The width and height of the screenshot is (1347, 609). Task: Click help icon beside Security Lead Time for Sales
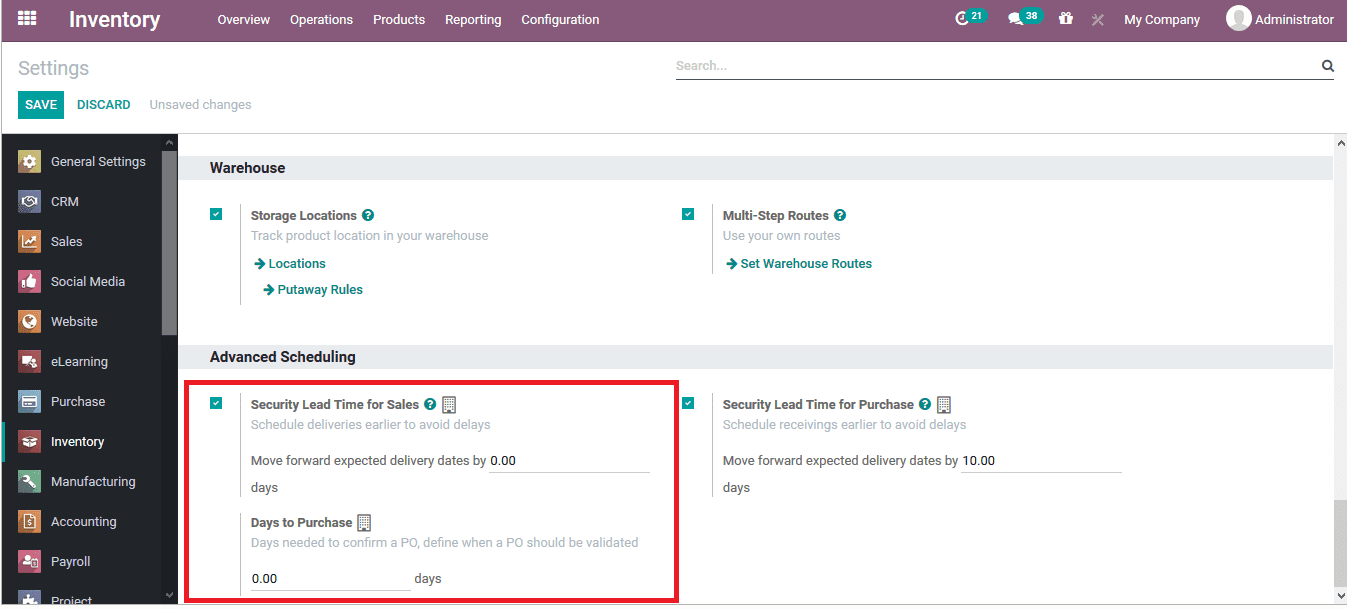click(430, 404)
